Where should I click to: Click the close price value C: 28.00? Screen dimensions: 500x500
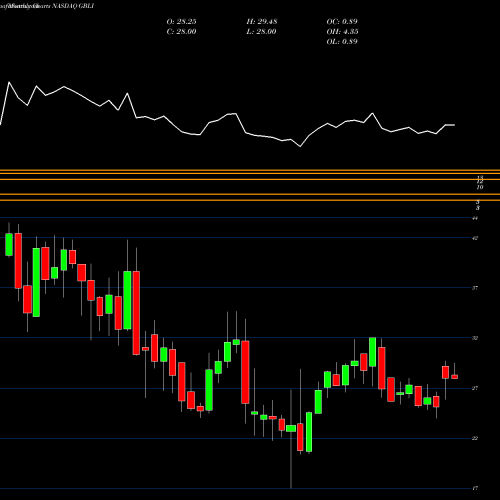pos(181,32)
